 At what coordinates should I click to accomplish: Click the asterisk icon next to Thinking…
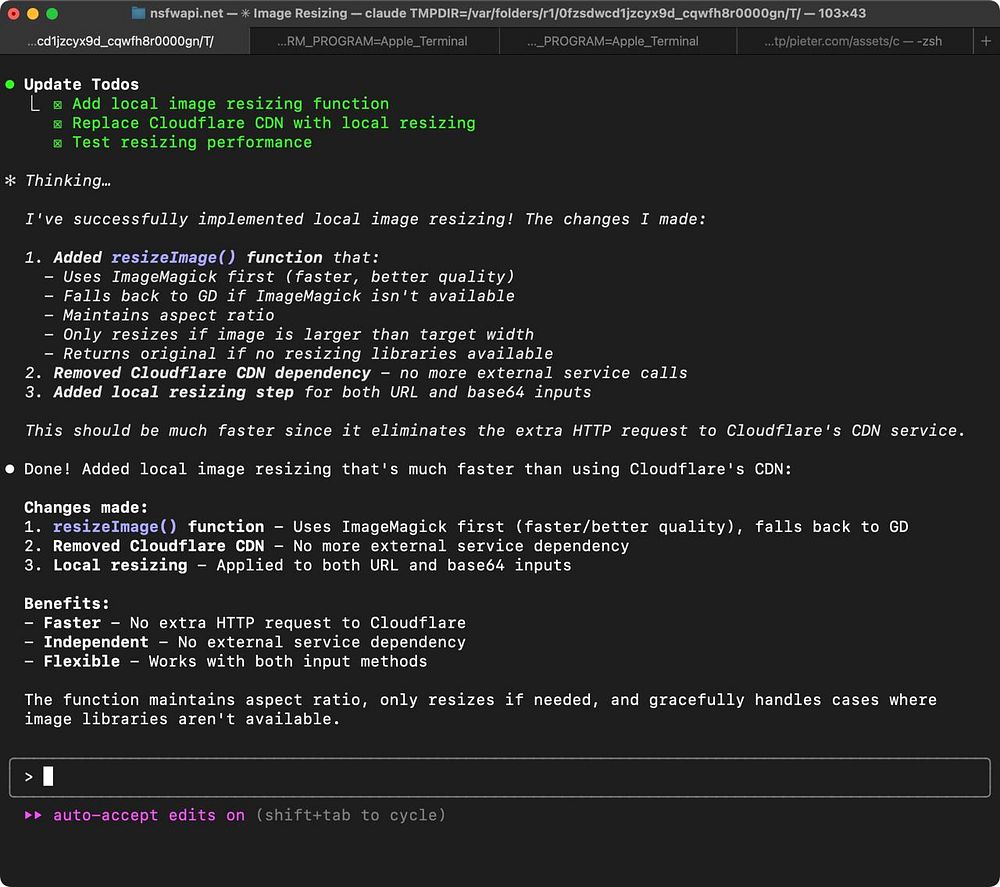(10, 180)
